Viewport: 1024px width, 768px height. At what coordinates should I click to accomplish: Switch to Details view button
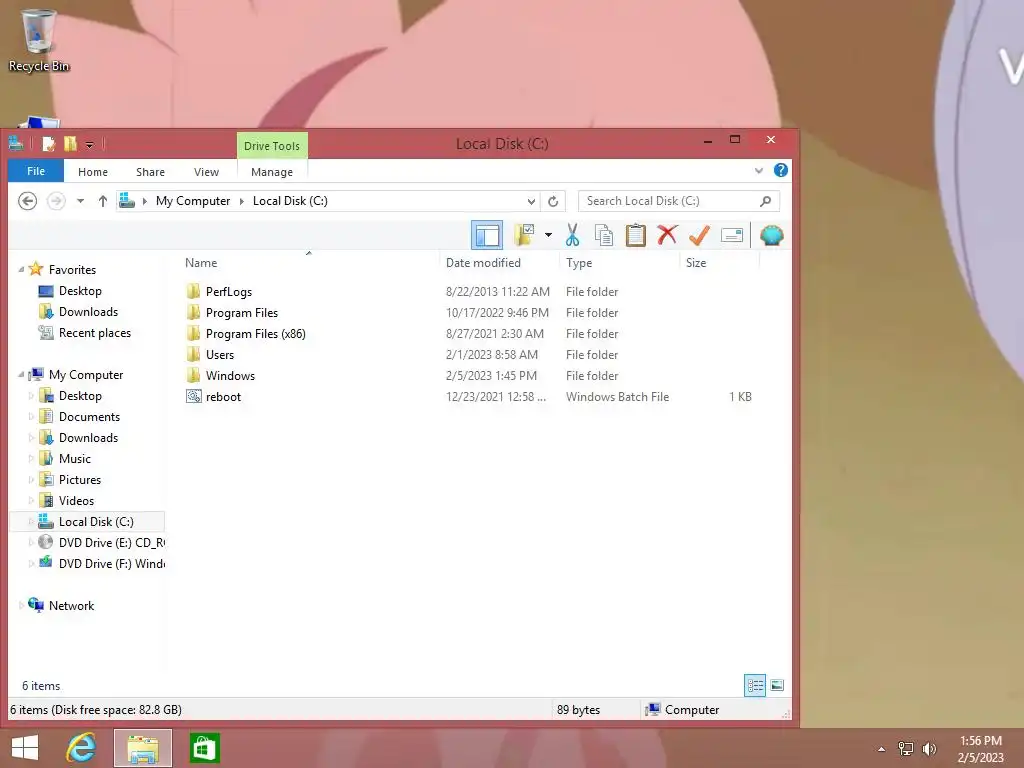[755, 685]
